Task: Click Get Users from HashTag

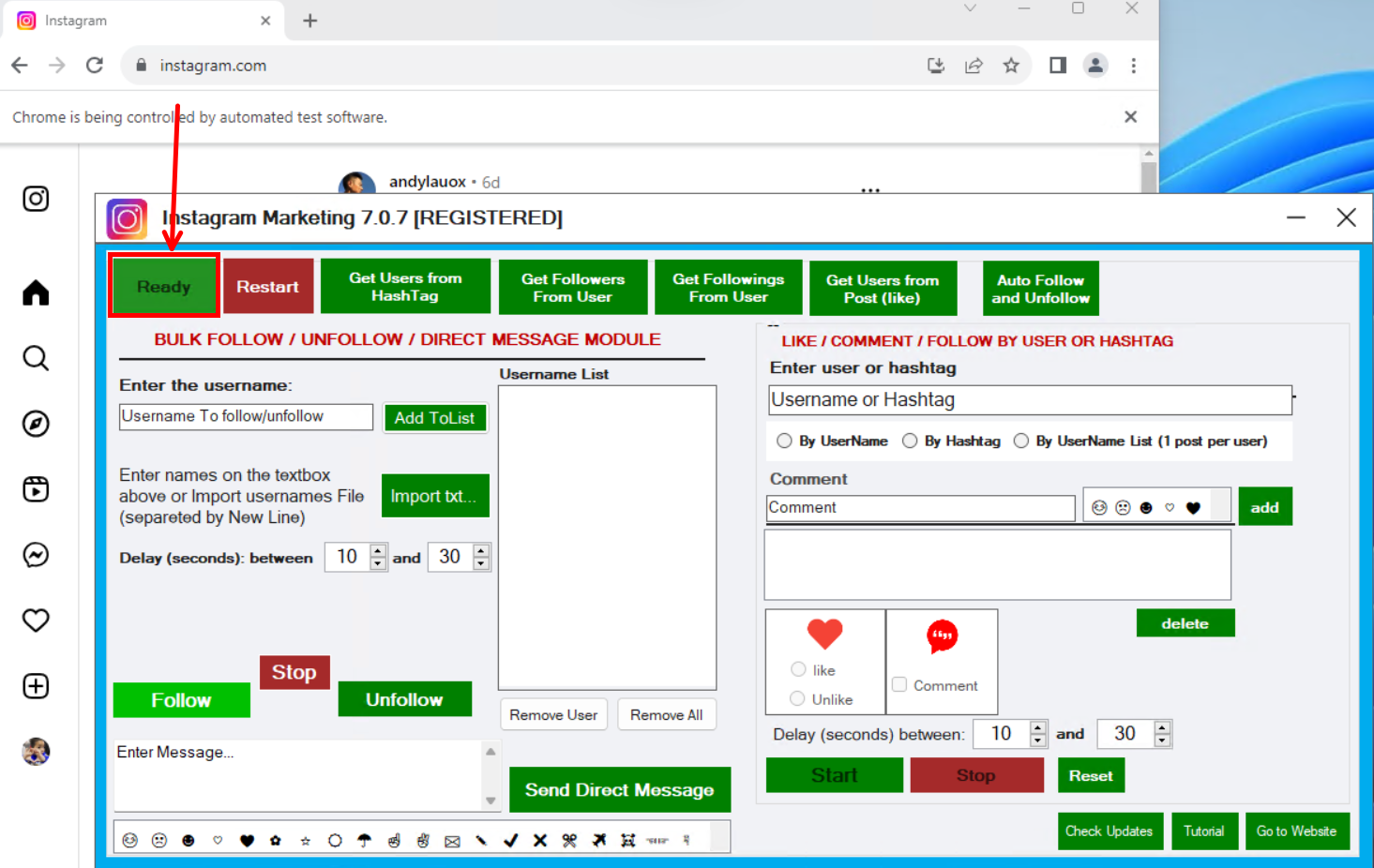Action: tap(405, 287)
